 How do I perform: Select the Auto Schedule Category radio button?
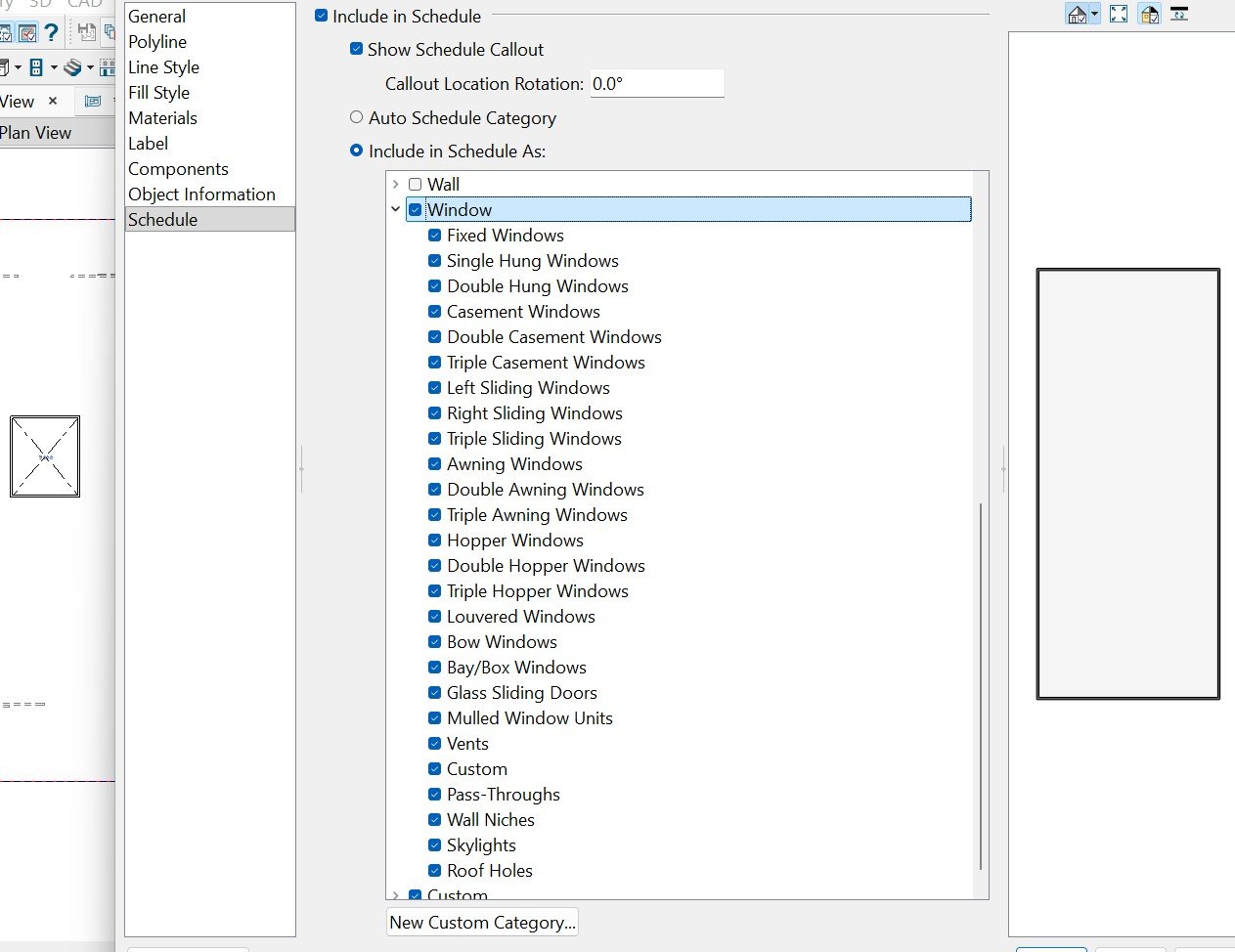pyautogui.click(x=356, y=117)
